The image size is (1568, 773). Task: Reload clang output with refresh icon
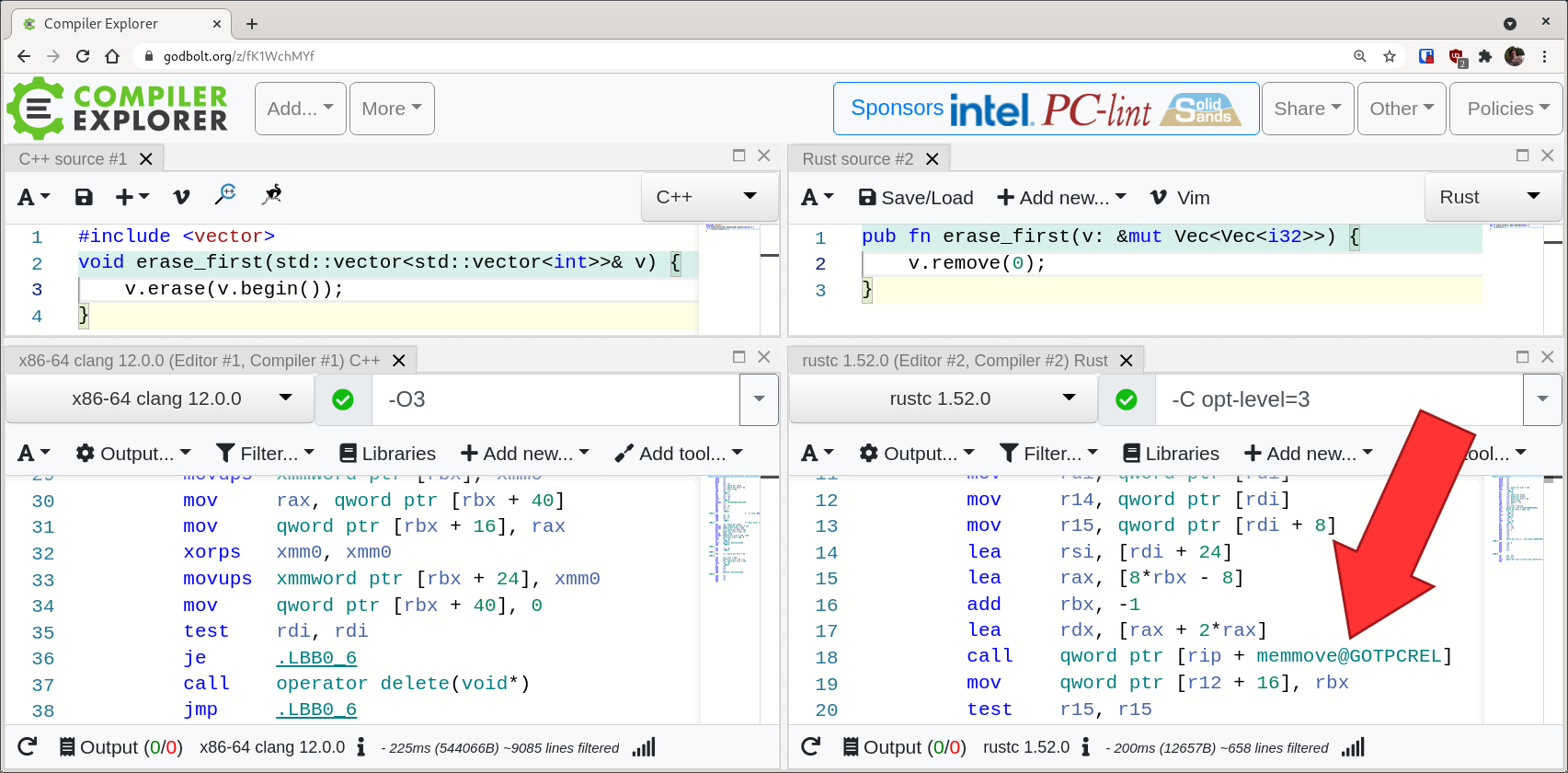(x=28, y=746)
